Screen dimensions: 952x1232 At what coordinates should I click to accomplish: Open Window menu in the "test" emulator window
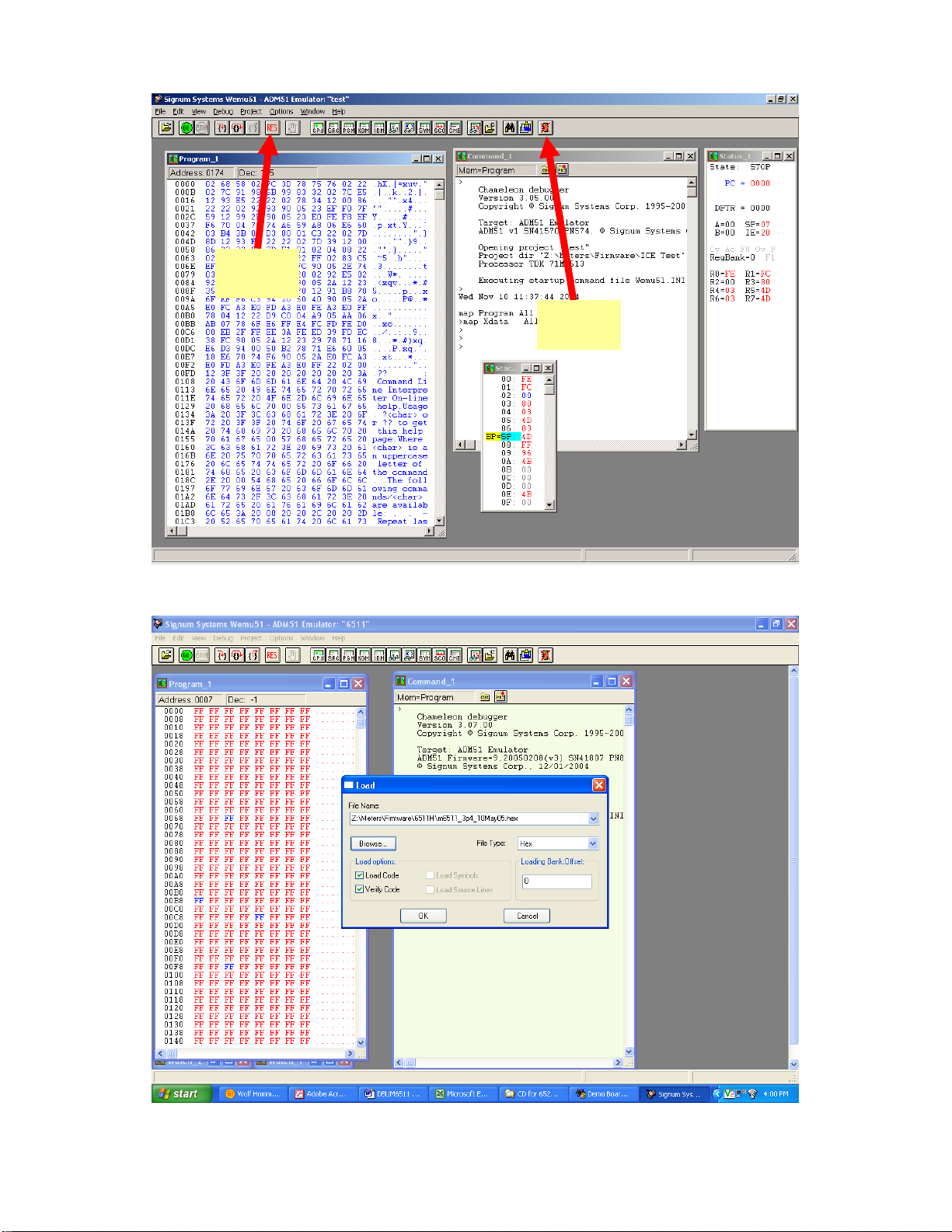(312, 112)
